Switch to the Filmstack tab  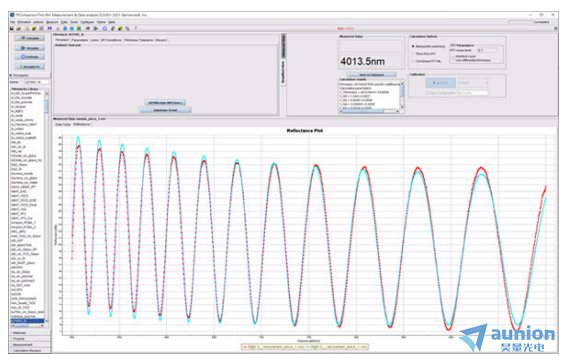62,40
